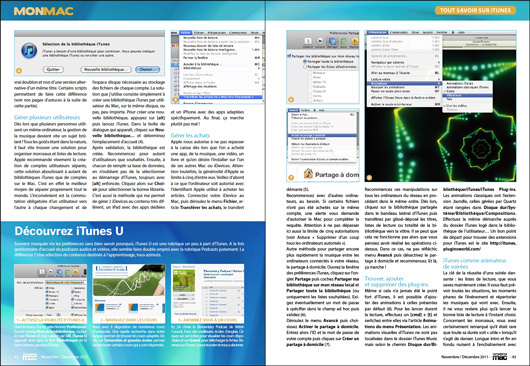This screenshot has width=530, height=366.
Task: Tick the Séries TV checkbox in the sharing list
Action: pos(310,82)
